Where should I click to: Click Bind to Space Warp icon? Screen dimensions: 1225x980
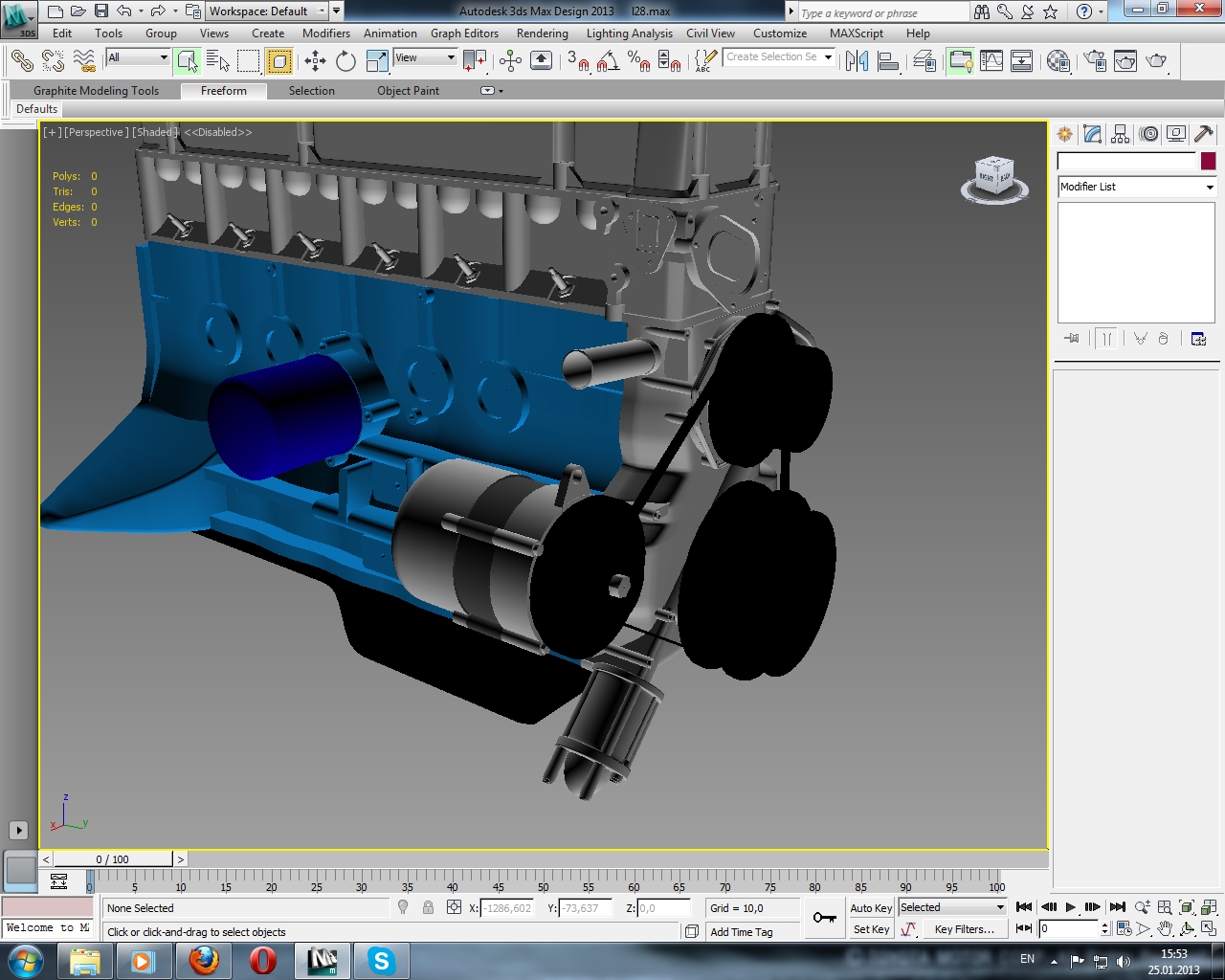(84, 61)
